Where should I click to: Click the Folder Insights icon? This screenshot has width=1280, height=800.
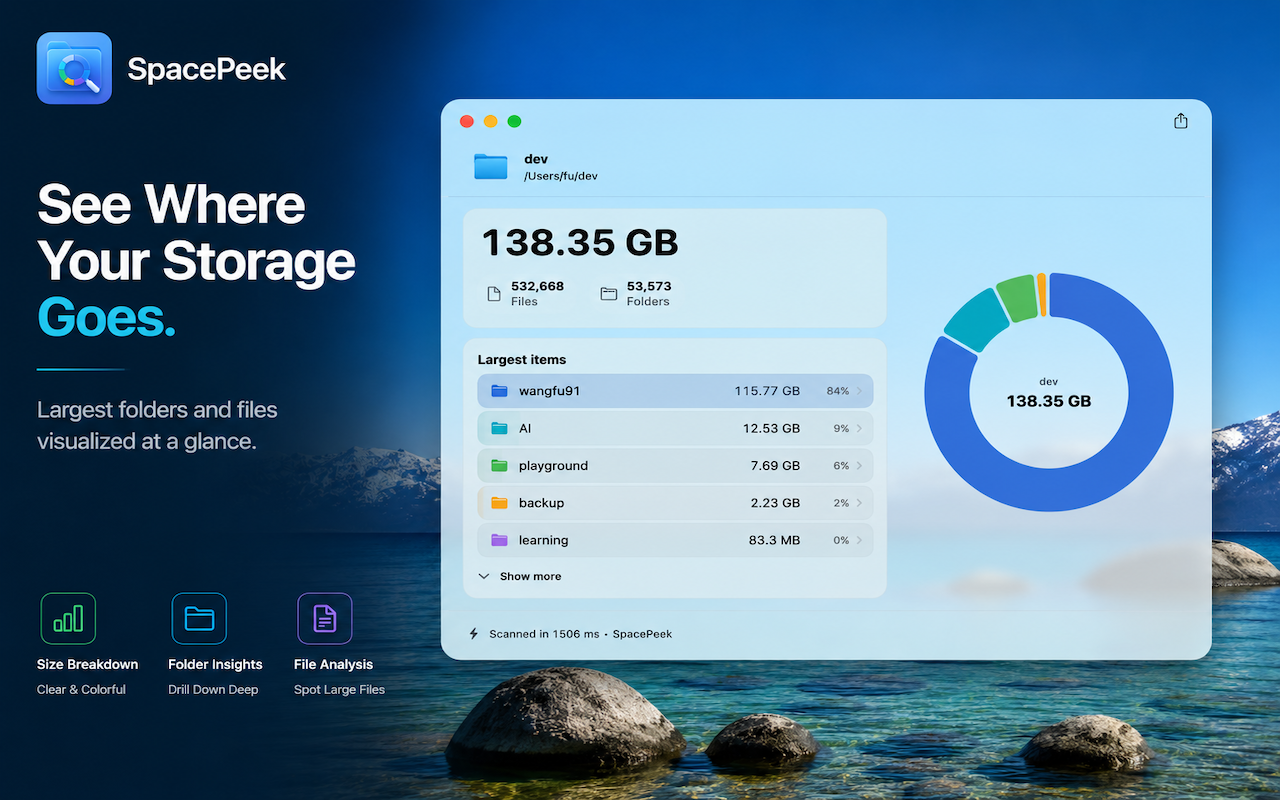tap(199, 618)
